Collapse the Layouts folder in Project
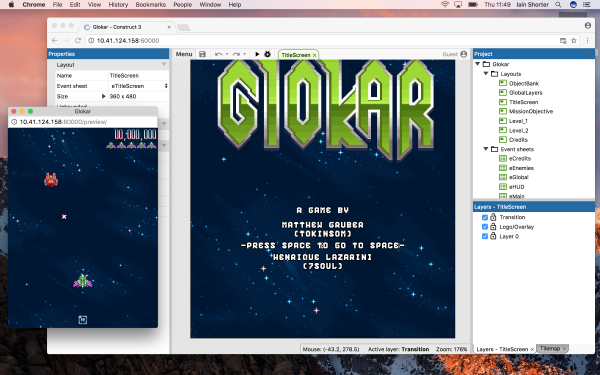Viewport: 600px width, 375px height. click(486, 73)
